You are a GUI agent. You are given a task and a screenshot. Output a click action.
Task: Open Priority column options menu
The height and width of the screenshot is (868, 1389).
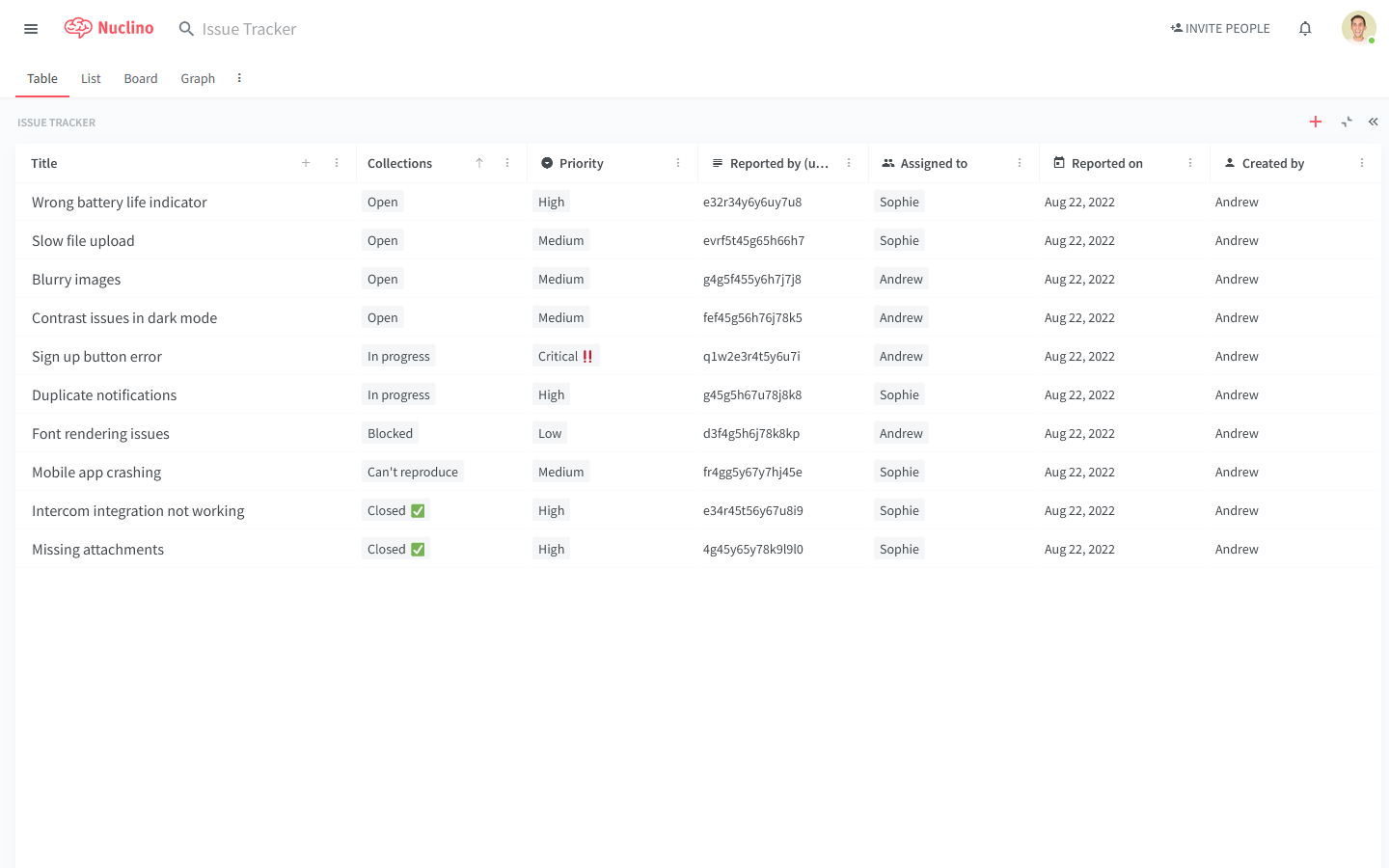coord(678,163)
